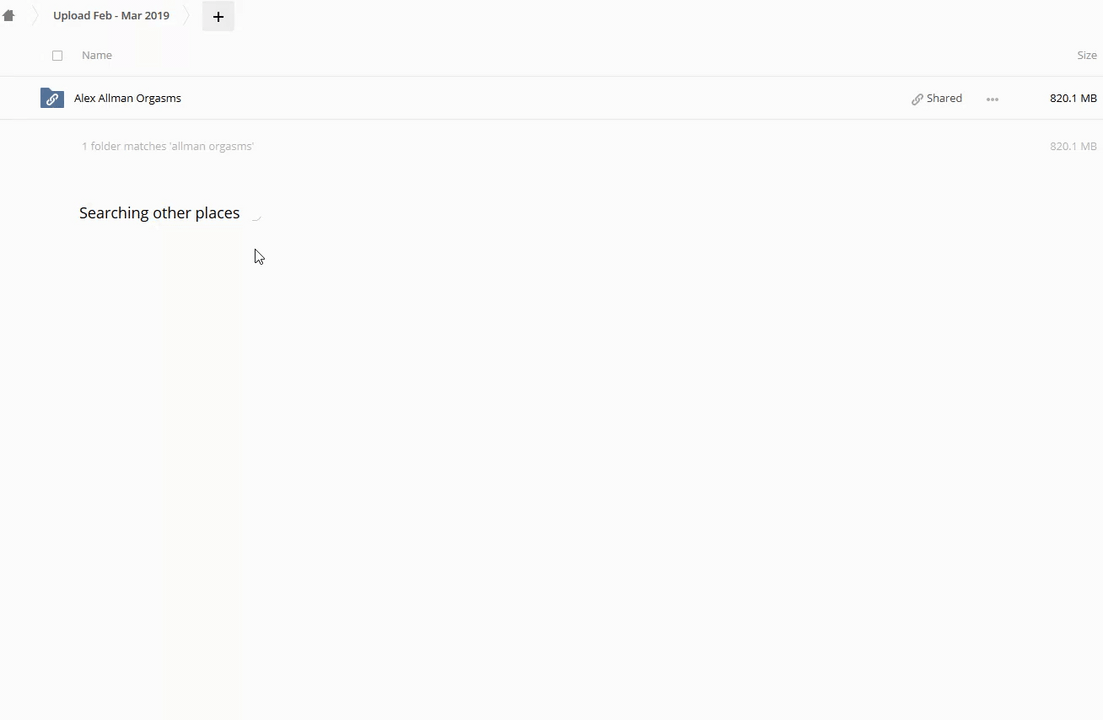Open the Alex Allman folder by its name

(127, 98)
